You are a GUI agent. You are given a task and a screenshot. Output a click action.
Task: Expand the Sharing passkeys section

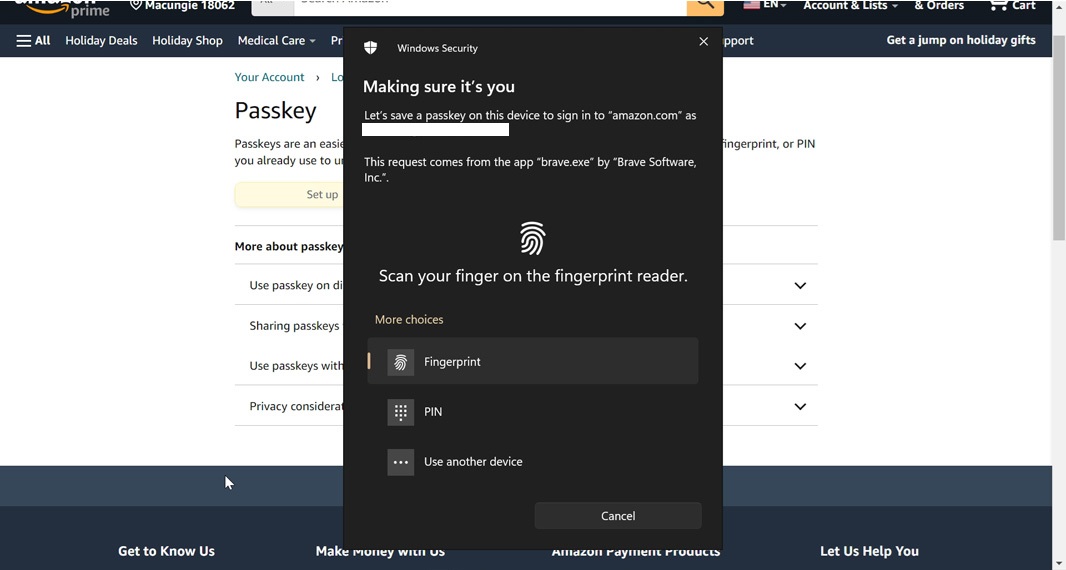point(799,326)
